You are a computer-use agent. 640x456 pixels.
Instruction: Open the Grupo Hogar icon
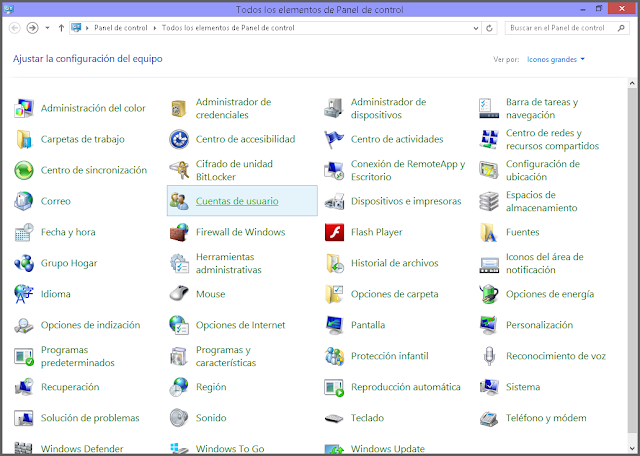[x=24, y=263]
